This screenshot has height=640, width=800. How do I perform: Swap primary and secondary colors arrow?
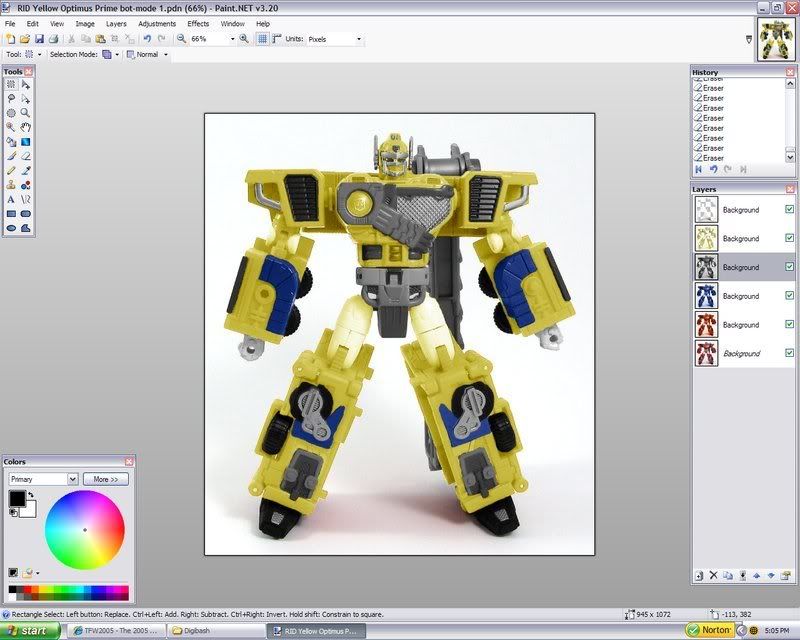point(31,495)
